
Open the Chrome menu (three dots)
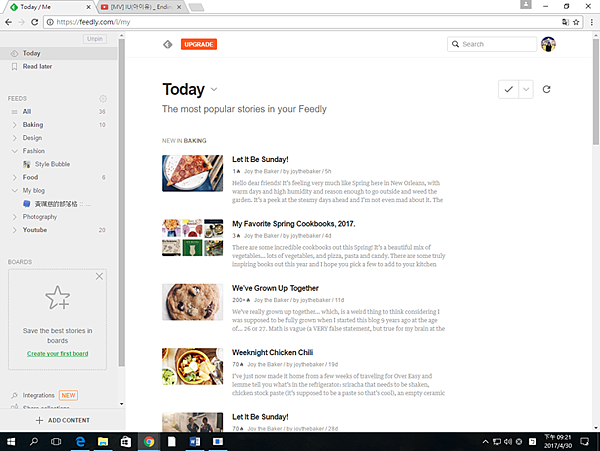pyautogui.click(x=592, y=22)
